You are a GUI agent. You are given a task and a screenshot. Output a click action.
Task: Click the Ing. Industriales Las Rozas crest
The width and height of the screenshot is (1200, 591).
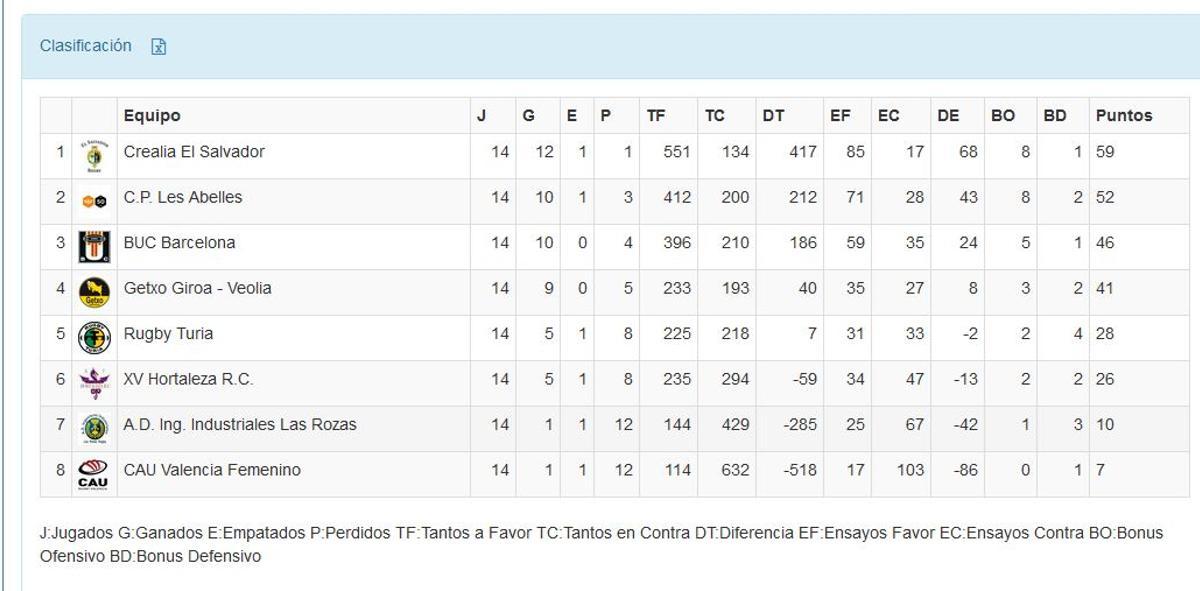coord(94,425)
